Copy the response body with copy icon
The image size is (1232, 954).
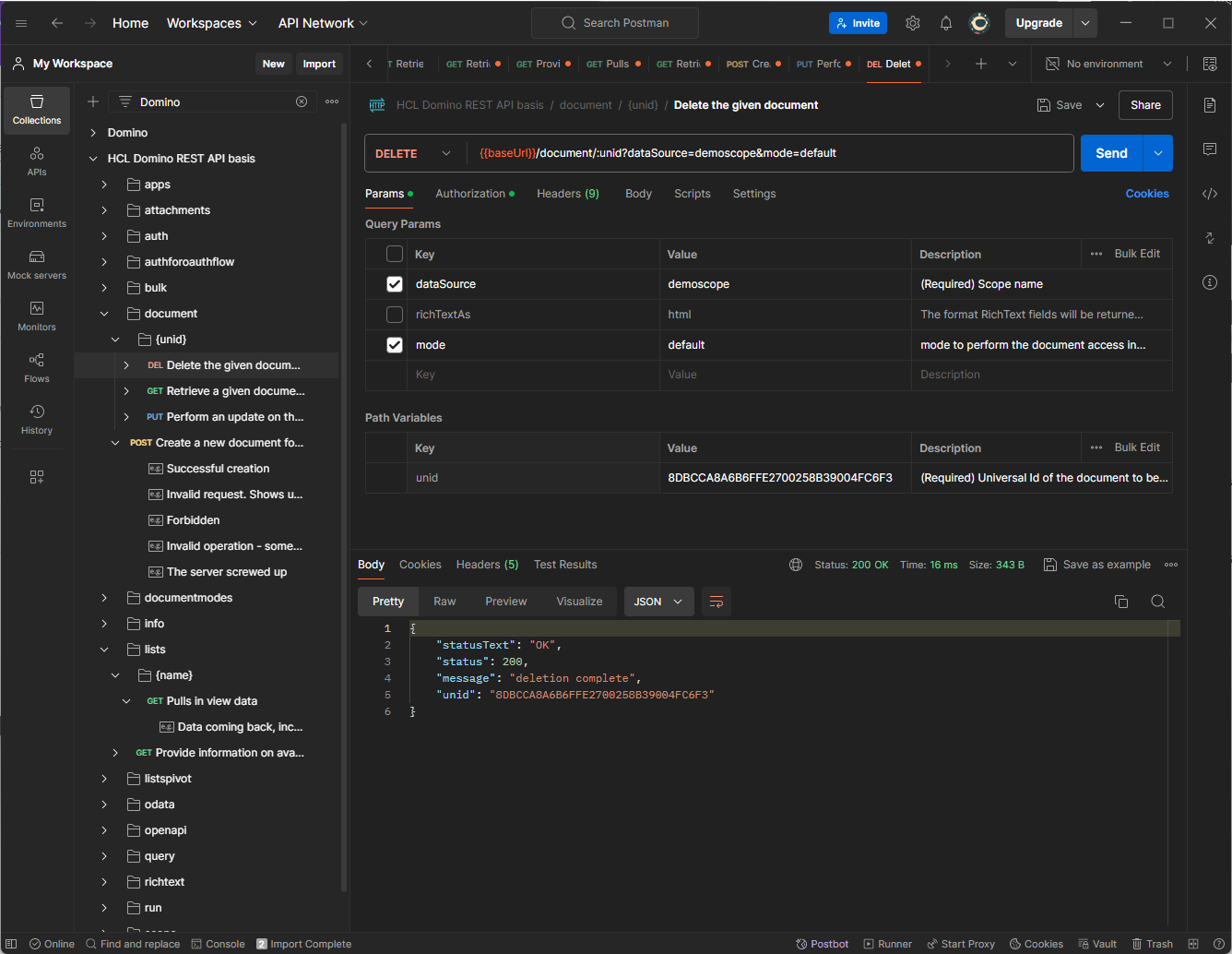pos(1121,602)
